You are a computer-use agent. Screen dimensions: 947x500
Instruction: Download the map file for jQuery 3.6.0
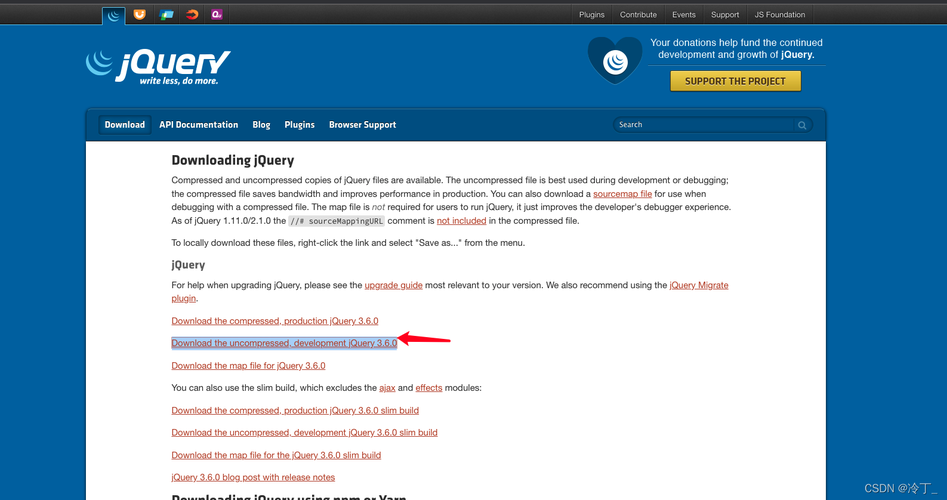pyautogui.click(x=248, y=365)
